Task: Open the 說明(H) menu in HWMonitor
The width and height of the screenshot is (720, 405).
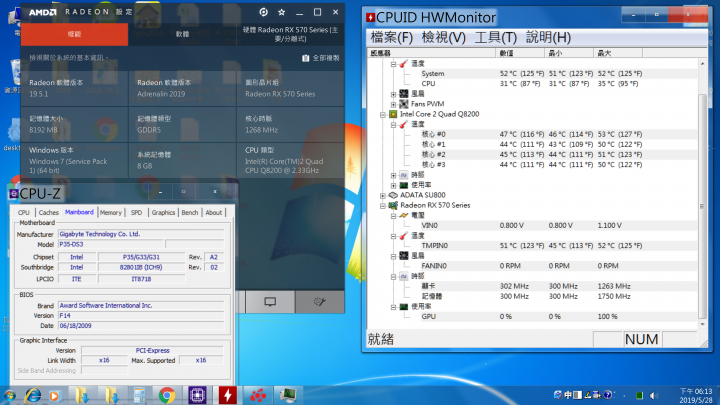Action: [x=548, y=37]
